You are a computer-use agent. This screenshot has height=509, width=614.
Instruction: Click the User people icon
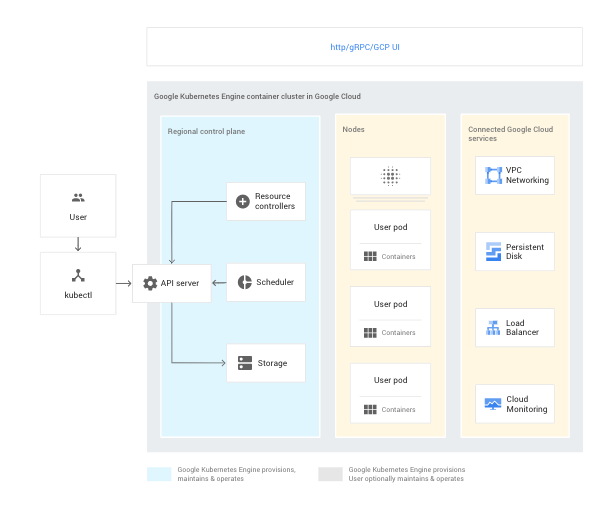coord(78,198)
